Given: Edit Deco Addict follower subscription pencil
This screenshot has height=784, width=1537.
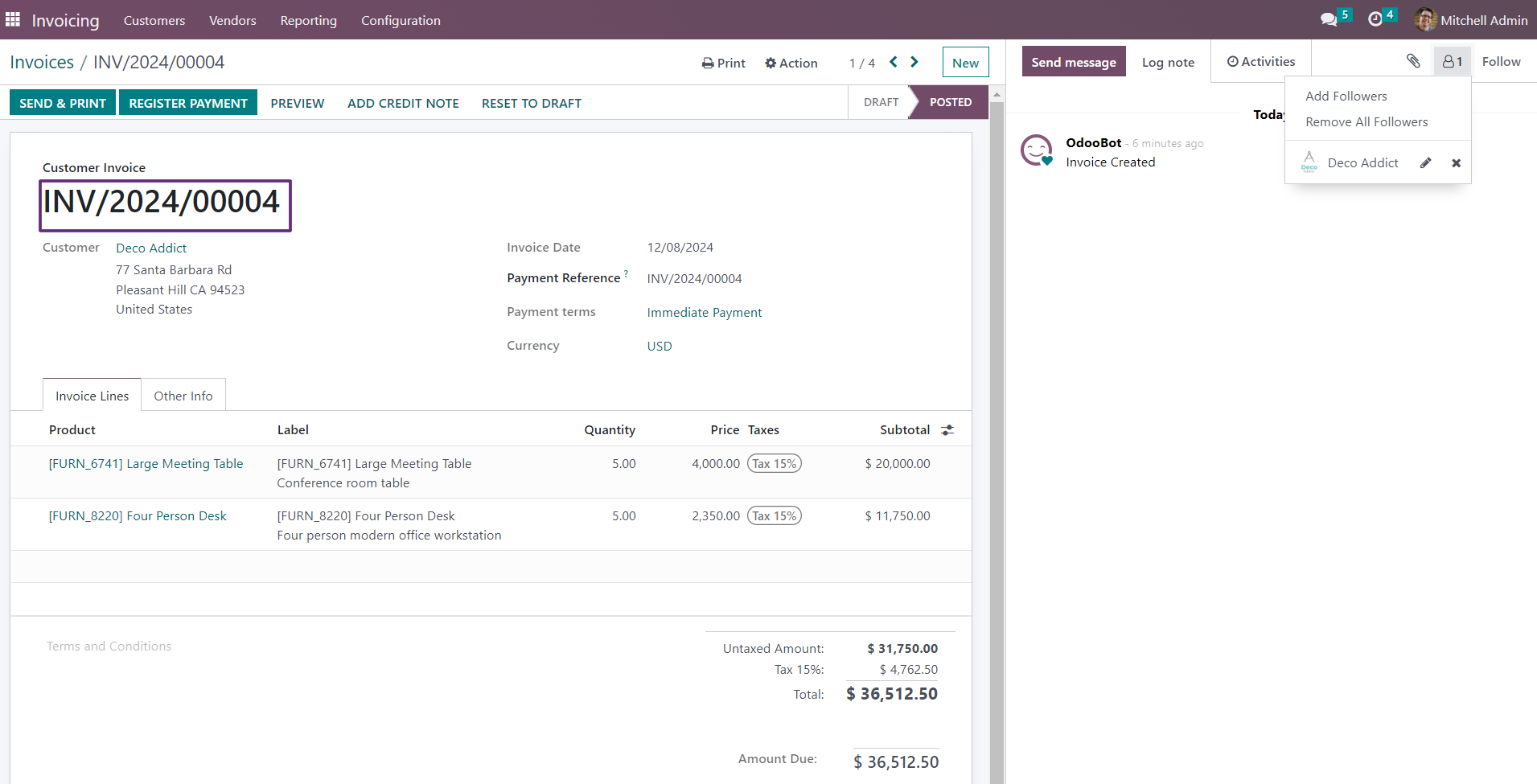Looking at the screenshot, I should [x=1425, y=163].
